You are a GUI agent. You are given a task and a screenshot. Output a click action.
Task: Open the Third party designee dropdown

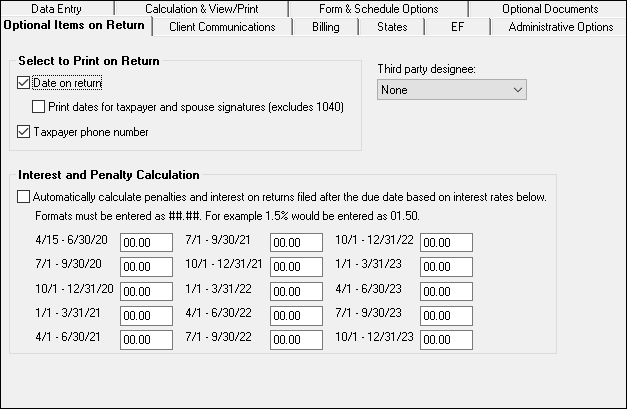[451, 90]
